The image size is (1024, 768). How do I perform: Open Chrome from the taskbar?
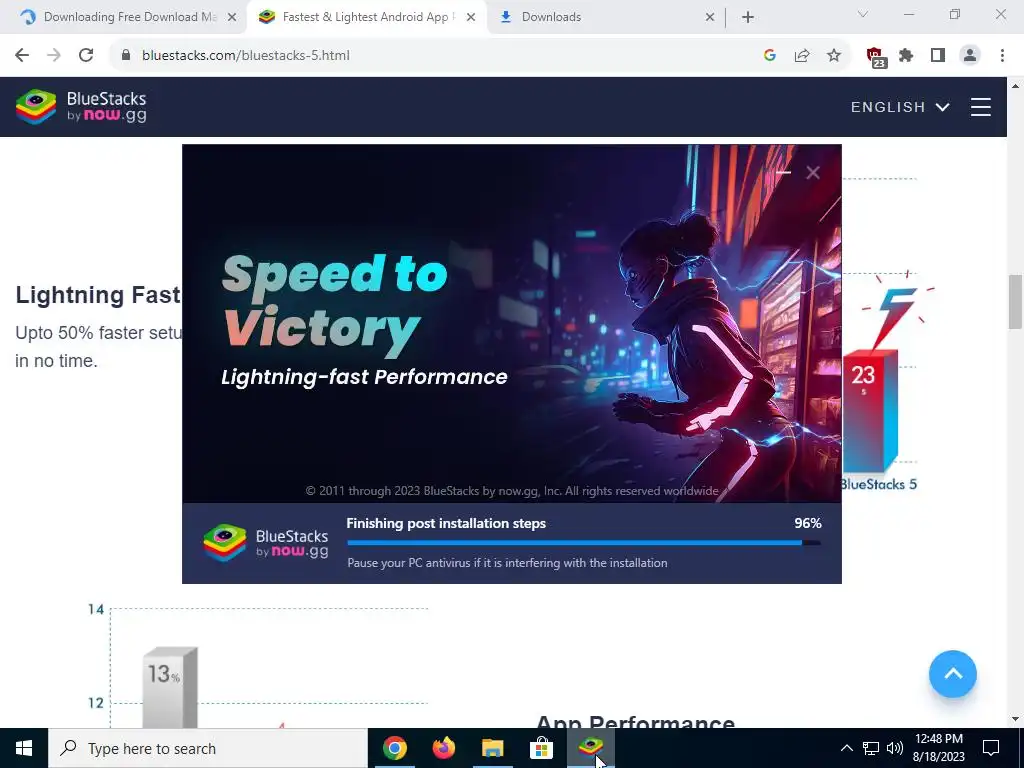coord(394,748)
